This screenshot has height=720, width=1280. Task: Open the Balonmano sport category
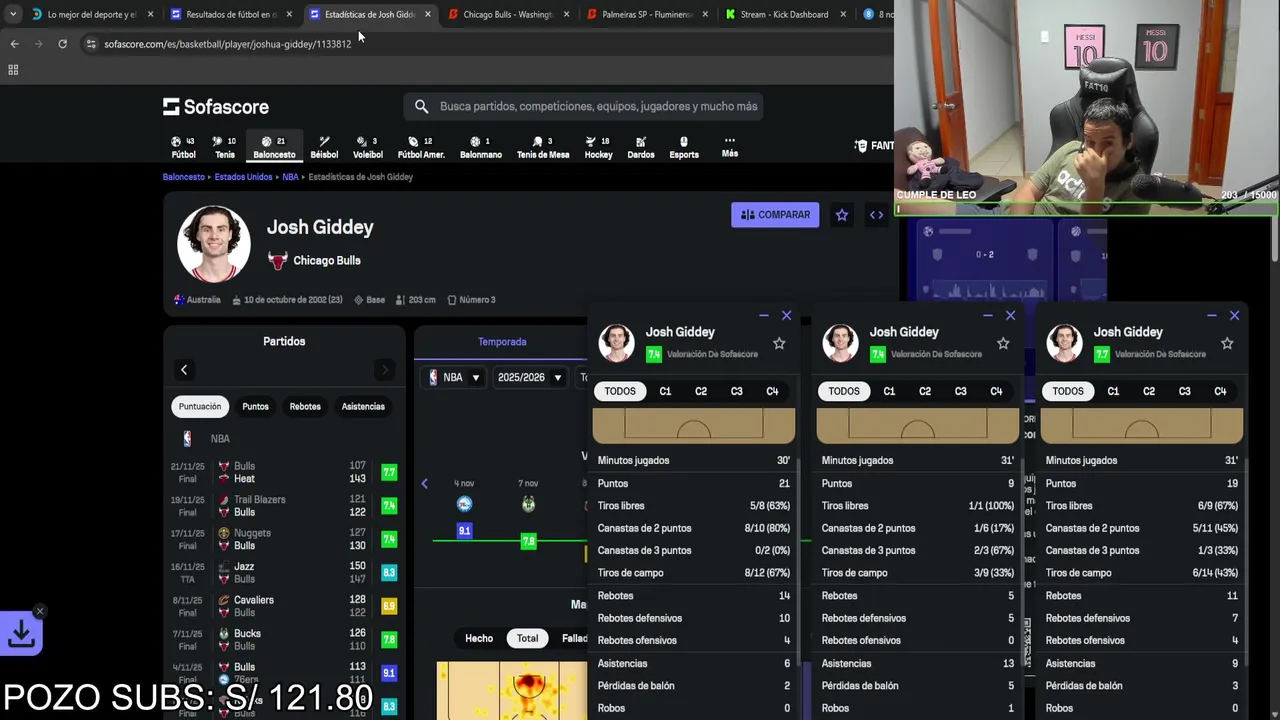pos(481,147)
